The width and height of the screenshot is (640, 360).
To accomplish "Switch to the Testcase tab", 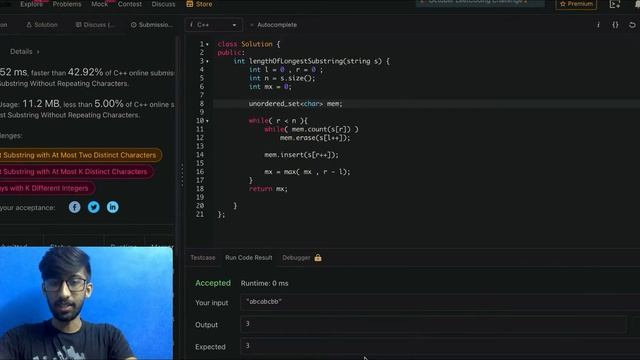I will click(x=202, y=258).
